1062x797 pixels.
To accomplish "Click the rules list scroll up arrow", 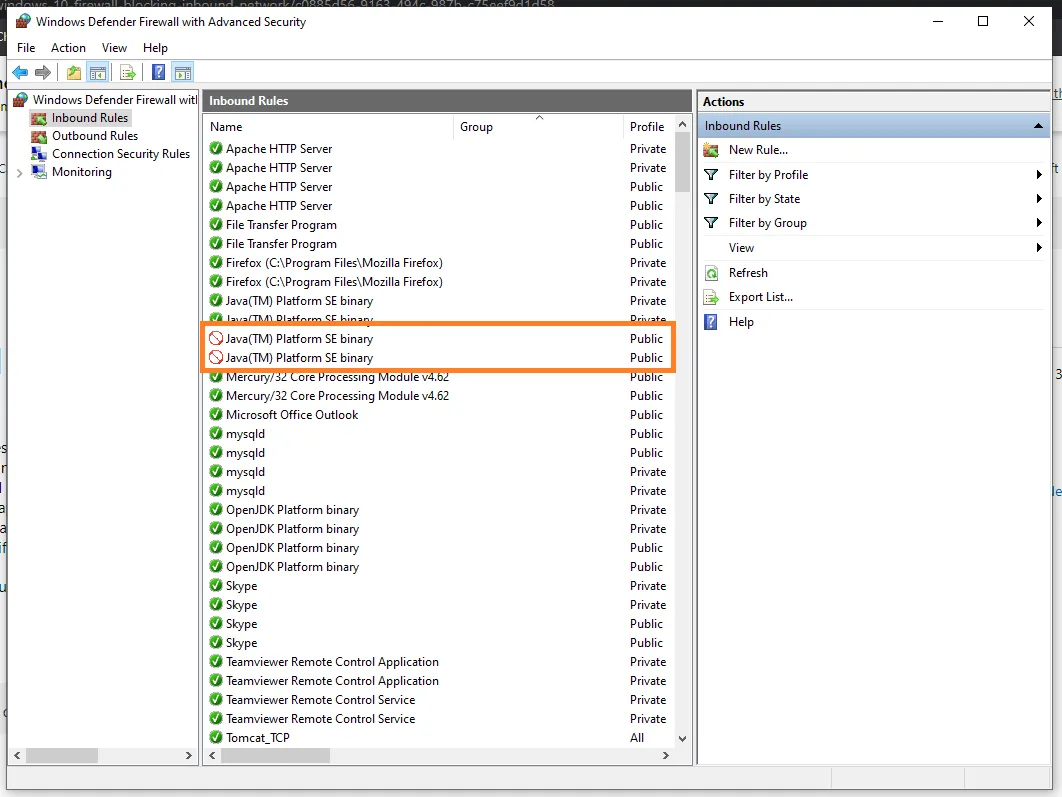I will (683, 125).
